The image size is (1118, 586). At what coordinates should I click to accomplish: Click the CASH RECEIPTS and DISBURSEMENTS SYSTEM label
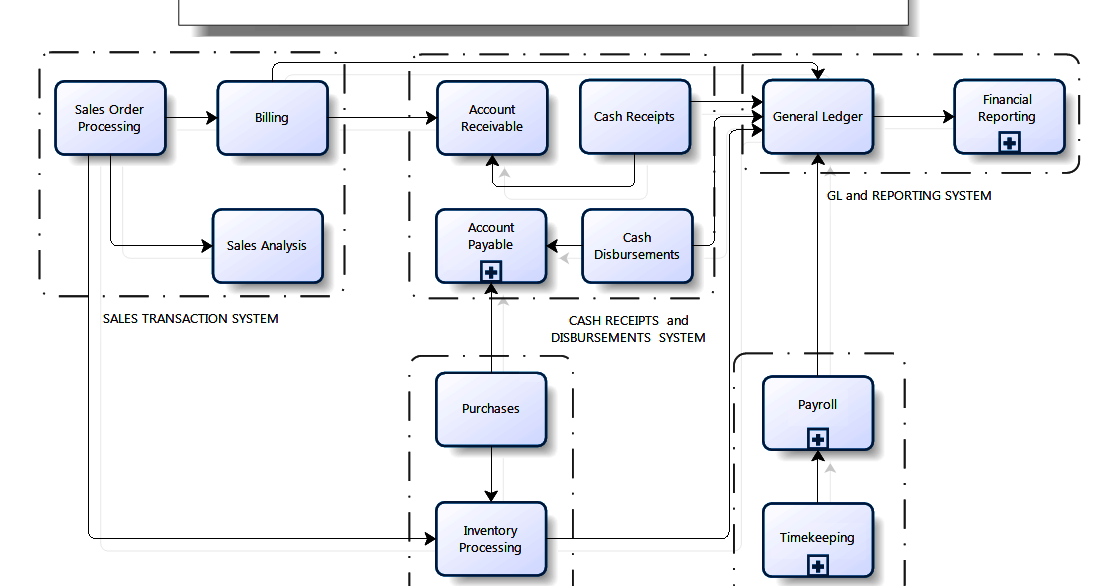628,329
